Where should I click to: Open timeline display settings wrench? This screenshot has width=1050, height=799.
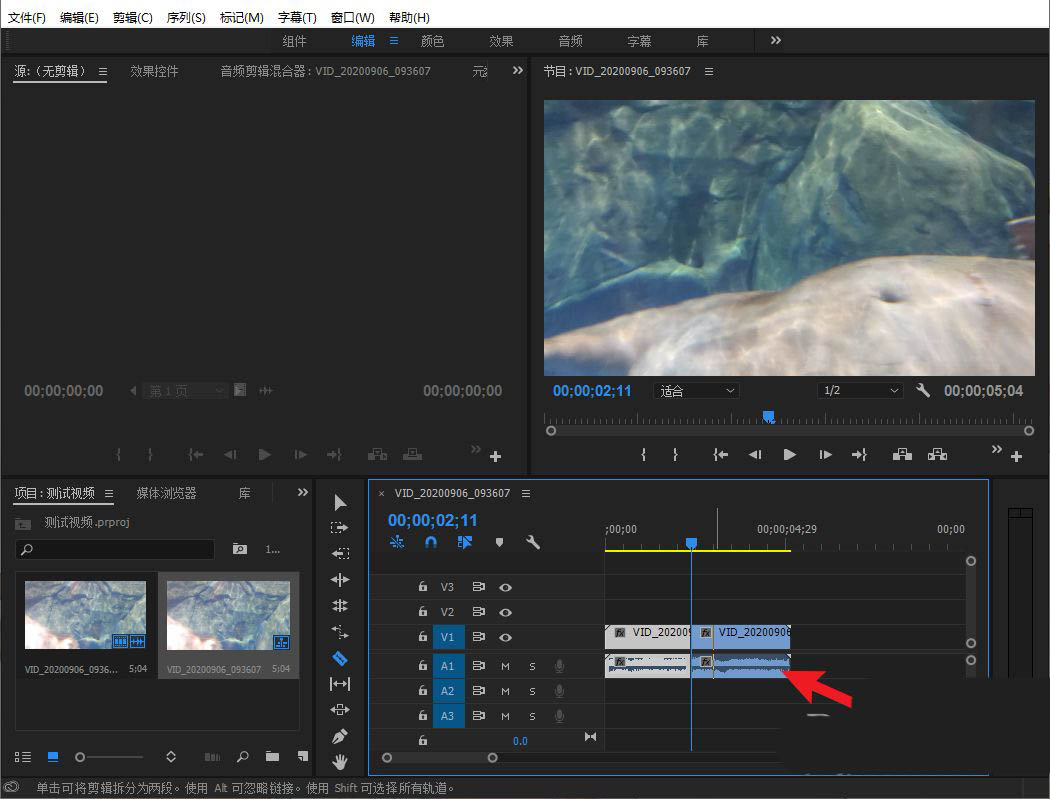tap(533, 542)
